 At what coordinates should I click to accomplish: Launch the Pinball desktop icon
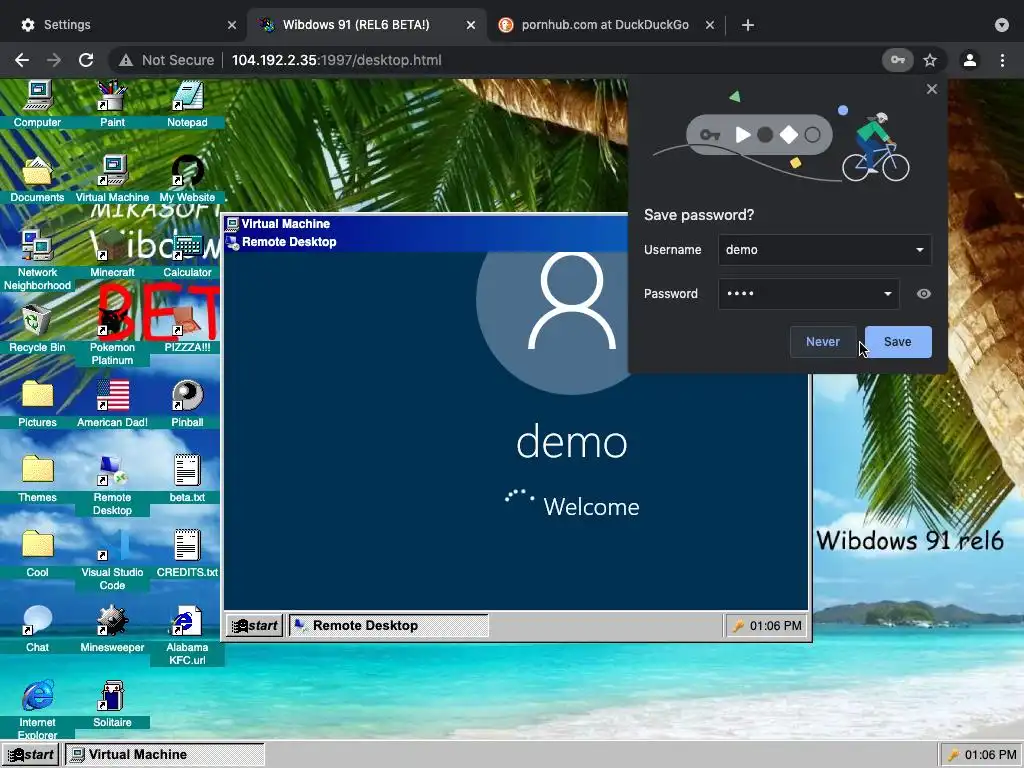click(x=187, y=404)
